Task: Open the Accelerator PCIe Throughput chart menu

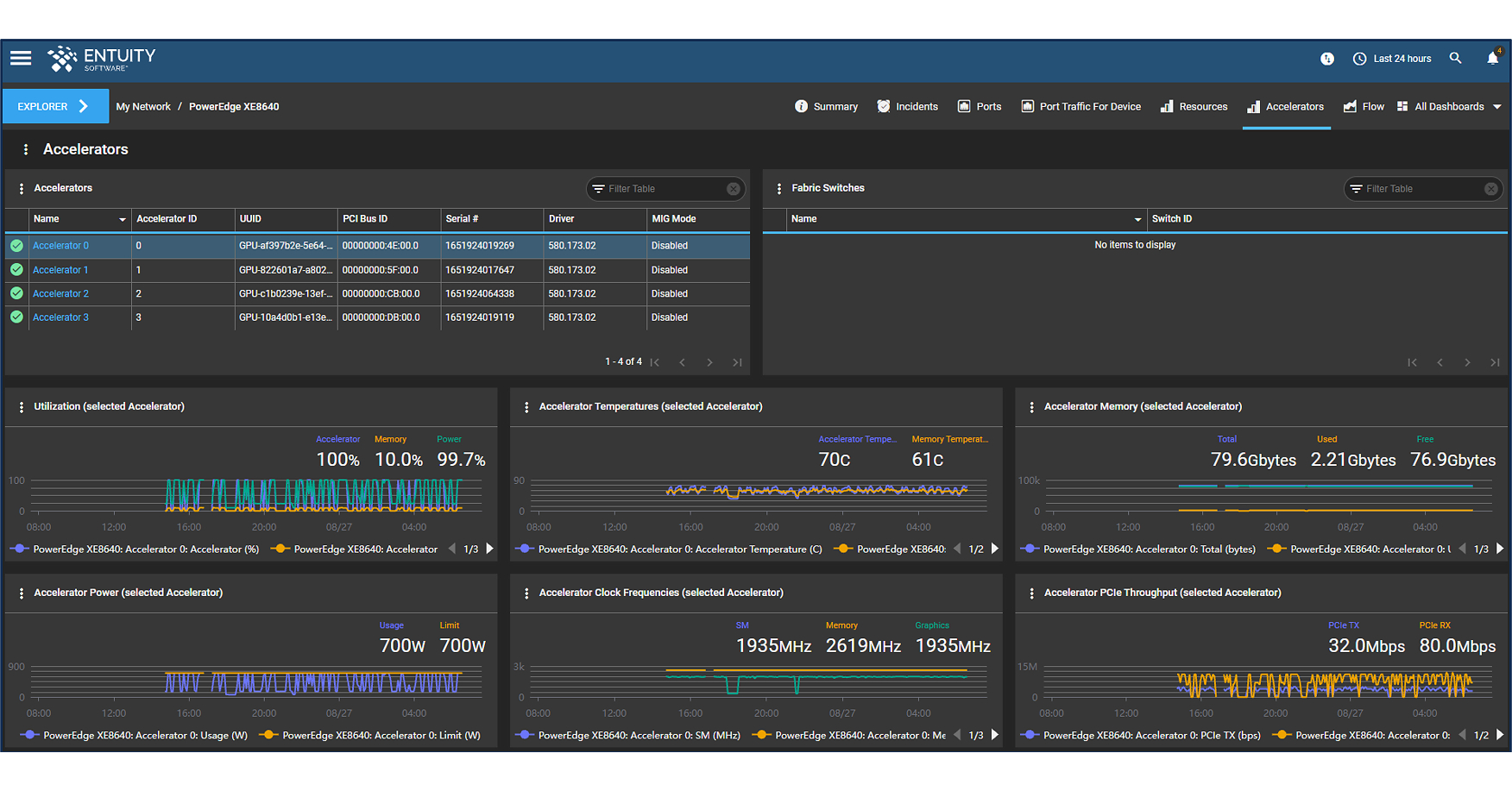Action: coord(1032,593)
